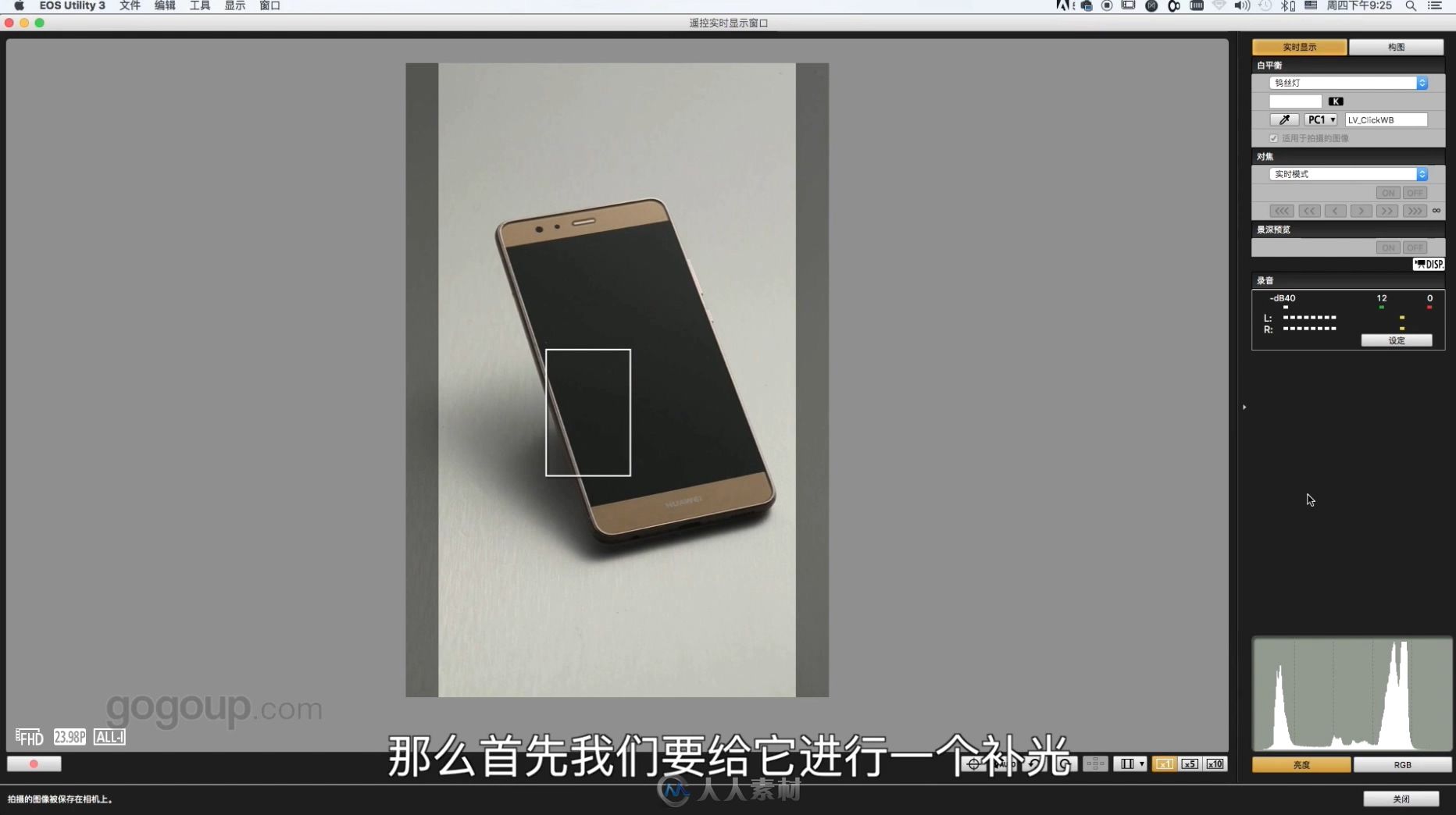Image resolution: width=1456 pixels, height=815 pixels.
Task: Click the single < focus adjustment button
Action: [x=1336, y=211]
